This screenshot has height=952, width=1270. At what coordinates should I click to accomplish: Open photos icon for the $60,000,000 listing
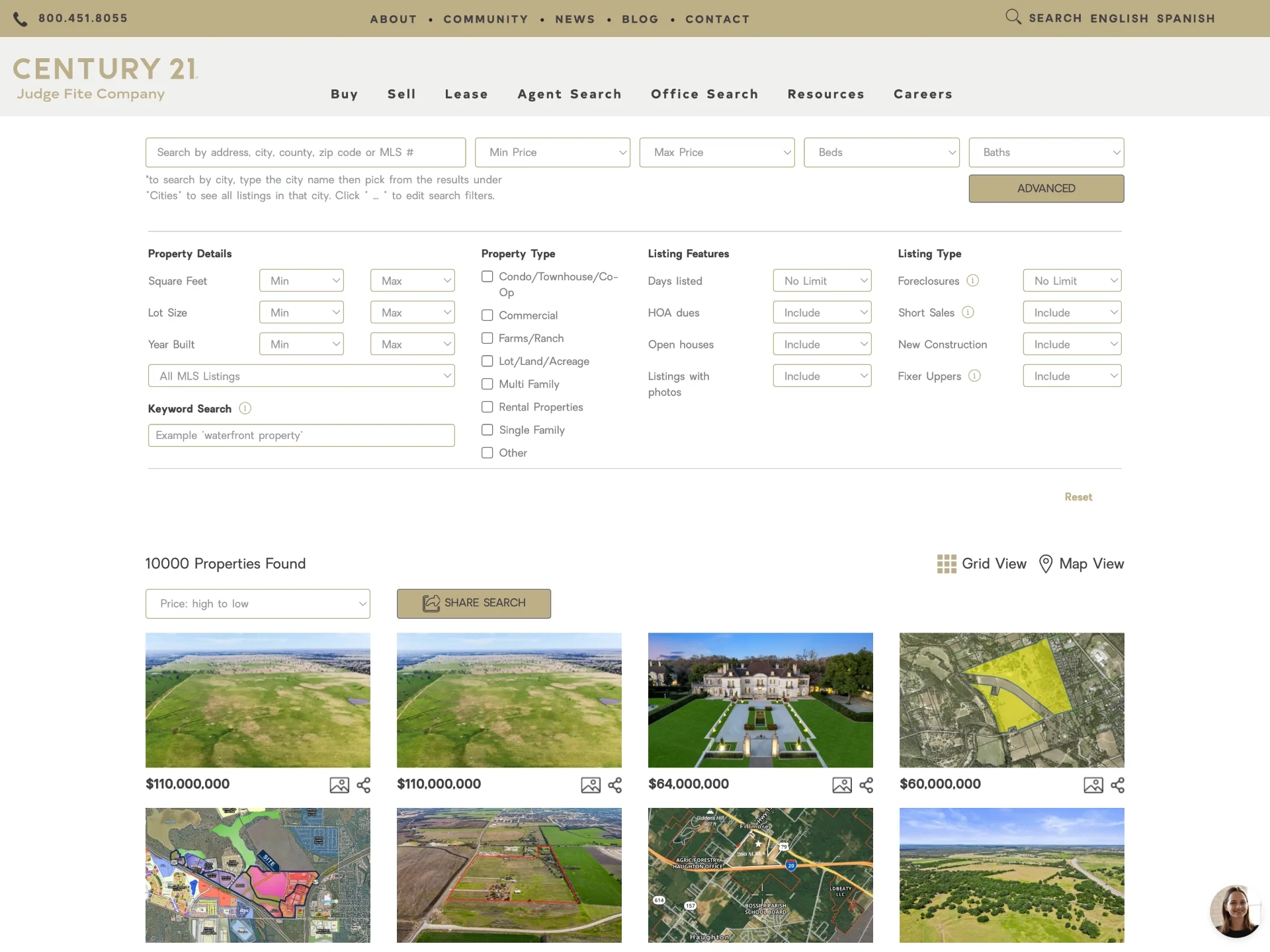click(x=1093, y=785)
